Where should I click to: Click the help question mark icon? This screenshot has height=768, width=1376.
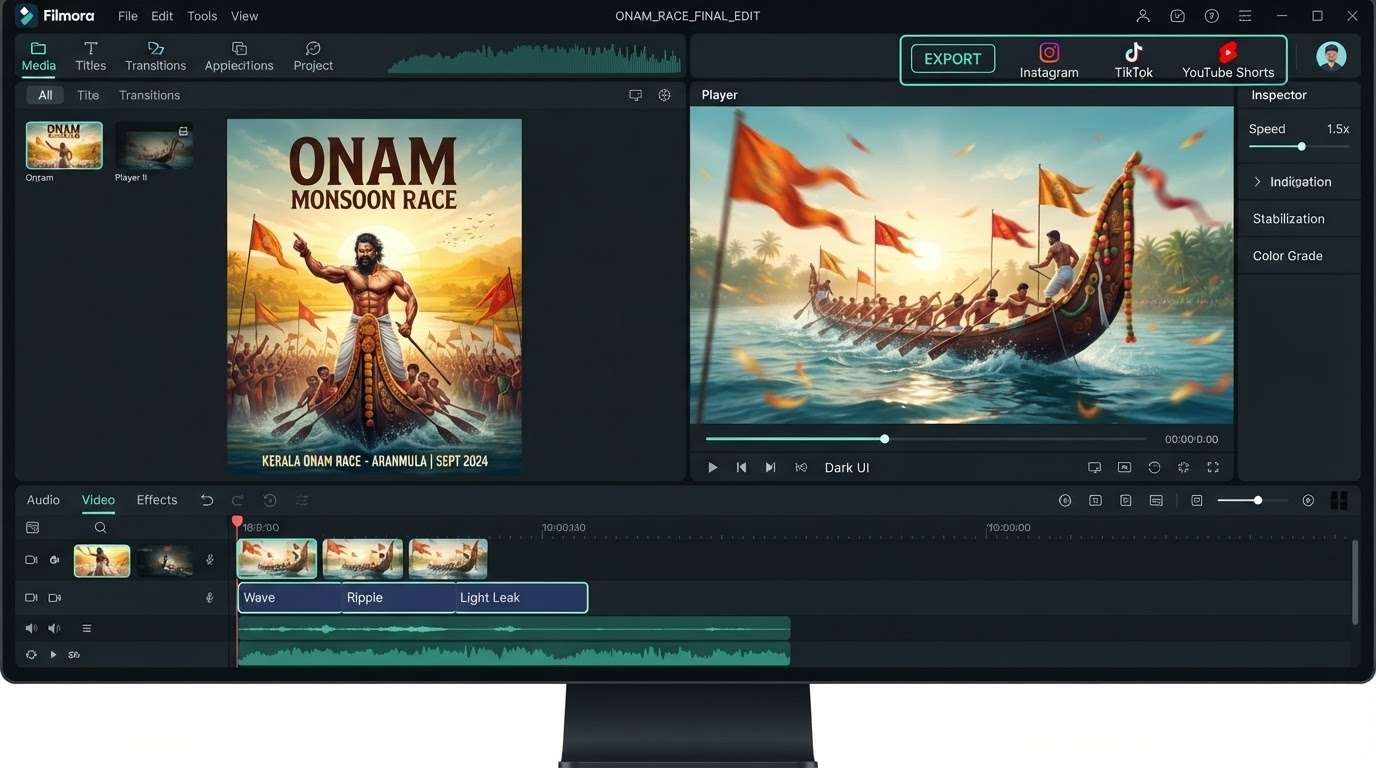pos(1212,16)
